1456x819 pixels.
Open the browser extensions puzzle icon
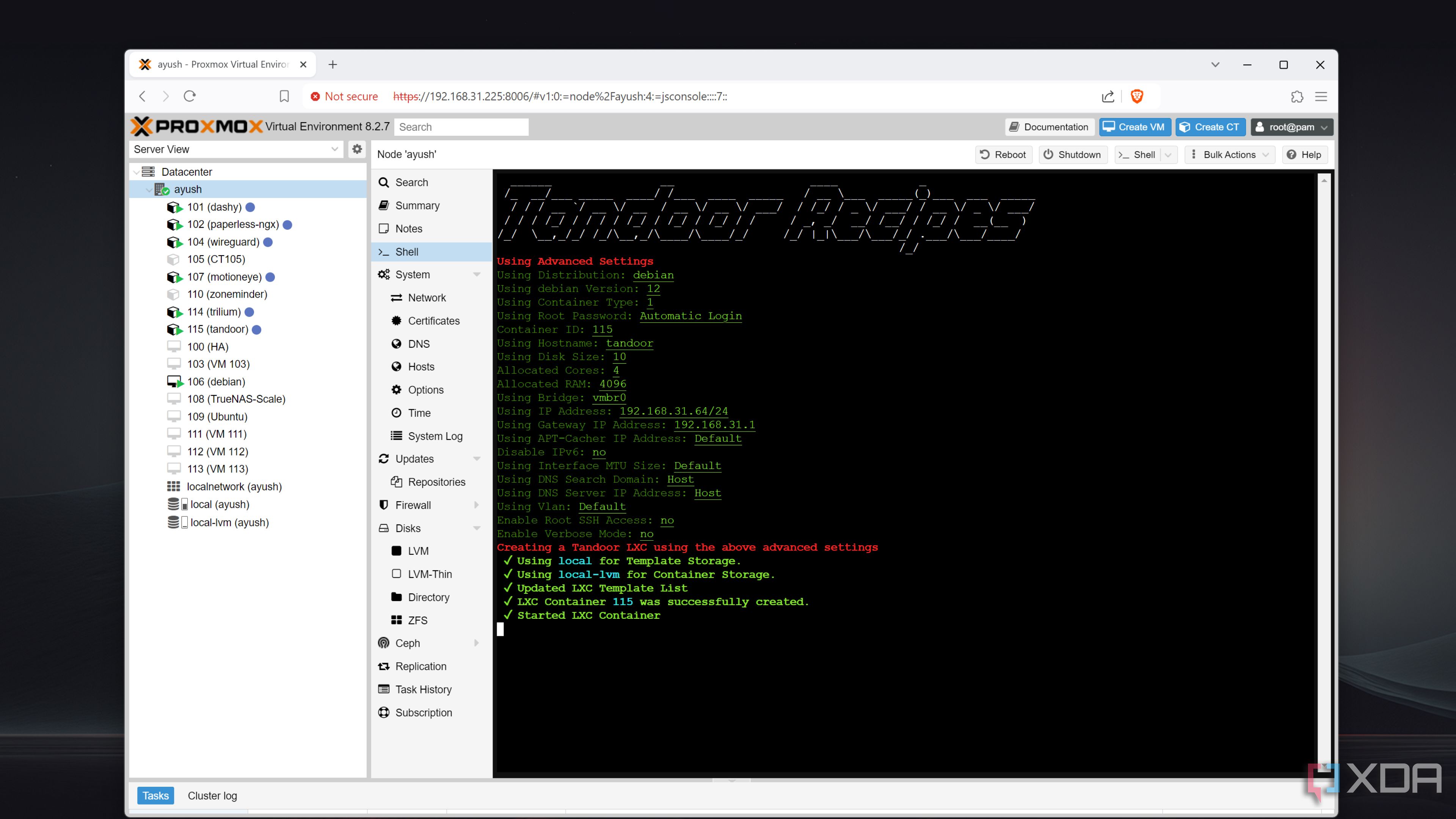pyautogui.click(x=1297, y=97)
